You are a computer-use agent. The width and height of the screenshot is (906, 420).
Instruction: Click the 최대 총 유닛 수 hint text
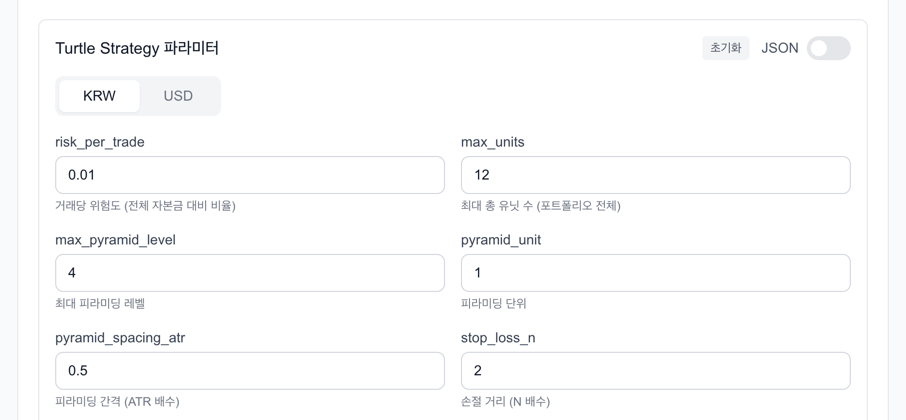540,206
